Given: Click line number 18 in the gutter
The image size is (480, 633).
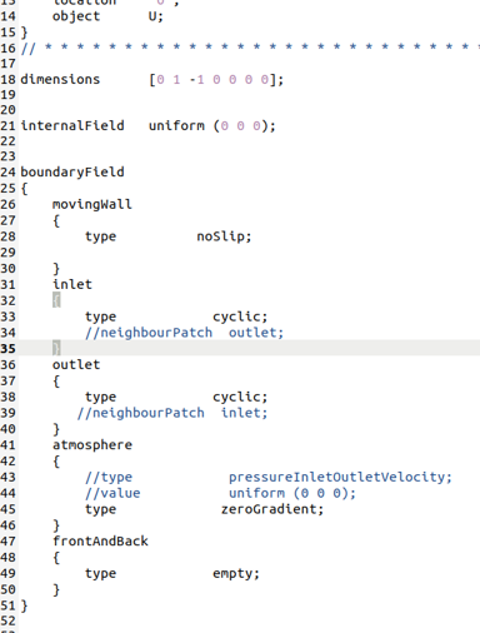Looking at the screenshot, I should (x=8, y=80).
